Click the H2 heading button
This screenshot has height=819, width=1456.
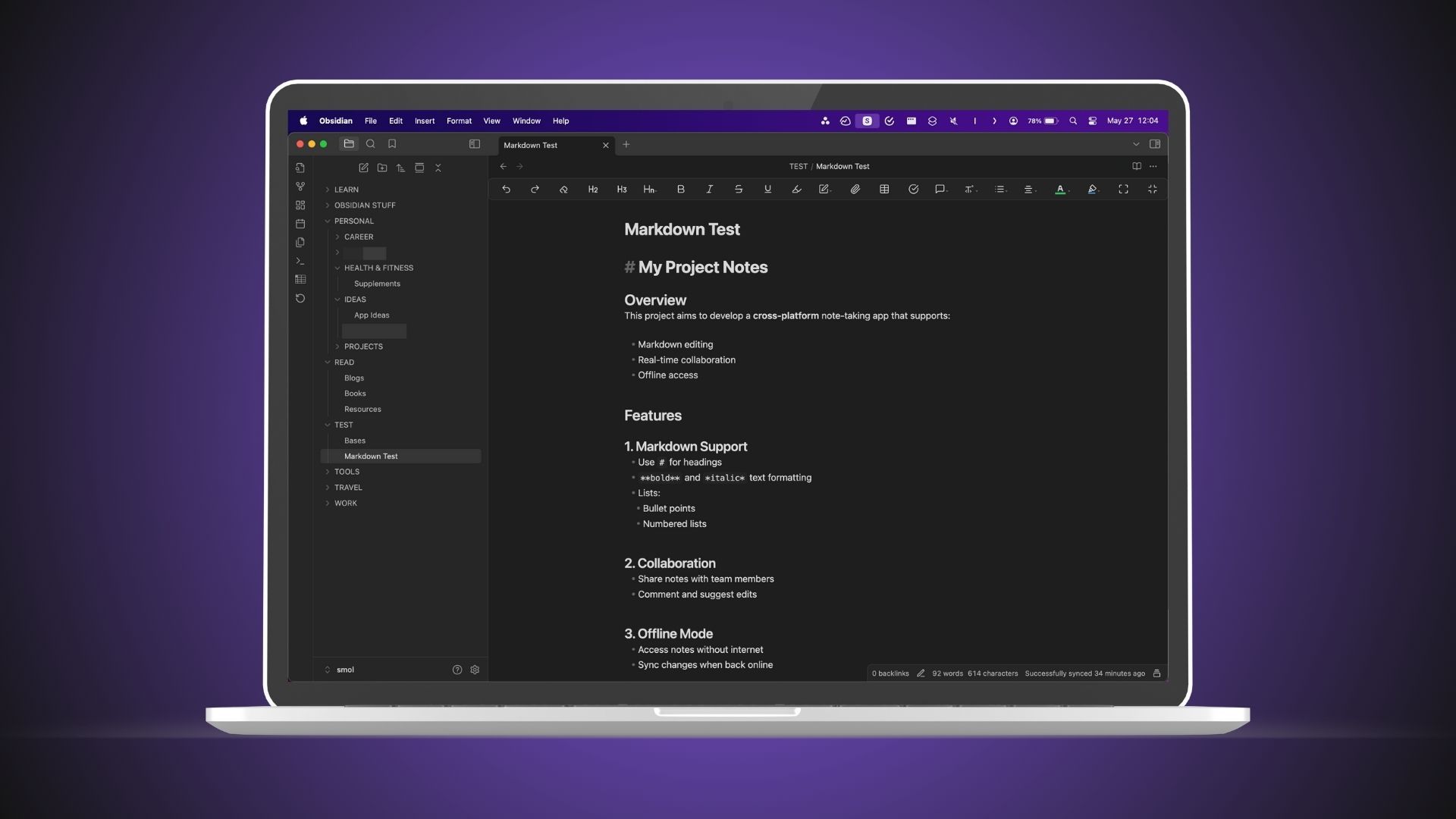pos(593,190)
